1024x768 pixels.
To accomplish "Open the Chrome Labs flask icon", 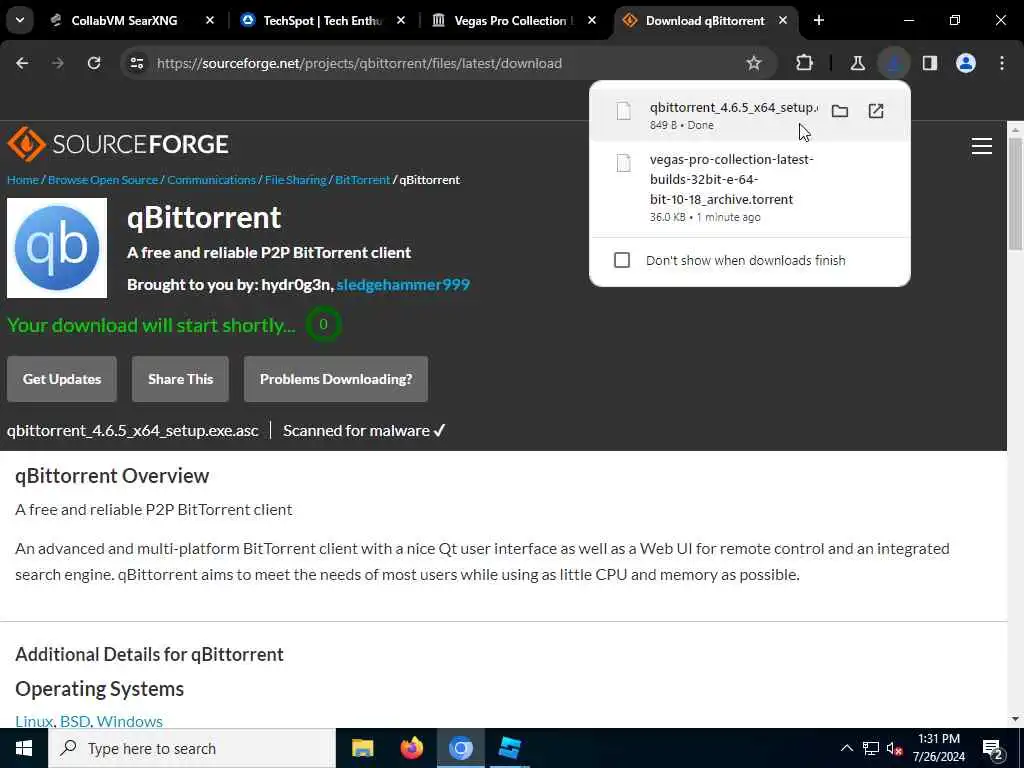I will pyautogui.click(x=857, y=63).
